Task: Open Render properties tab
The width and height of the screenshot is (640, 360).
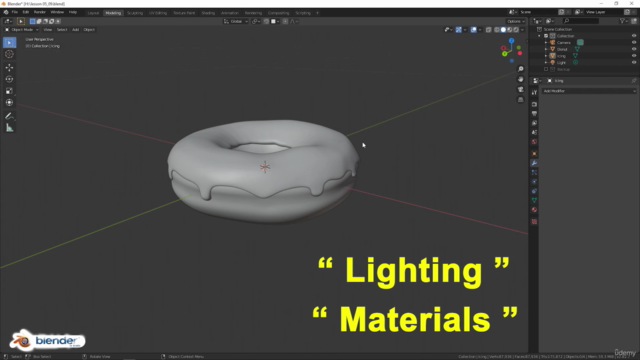Action: coord(534,104)
